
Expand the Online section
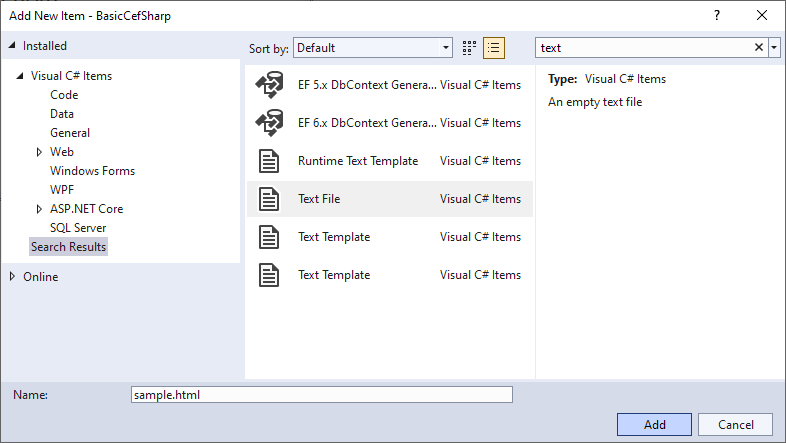(12, 277)
